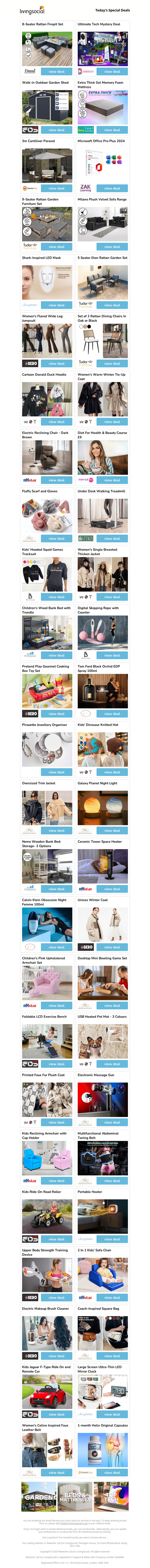
Task: View deal for Tom Ford Black Orchid EDP Spray
Action: 112,714
